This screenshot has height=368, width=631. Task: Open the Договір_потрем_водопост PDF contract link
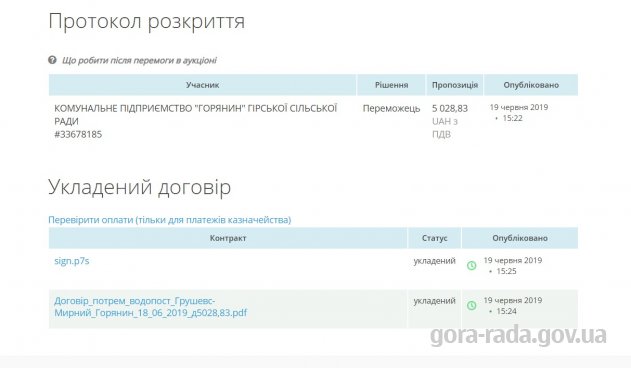click(151, 307)
